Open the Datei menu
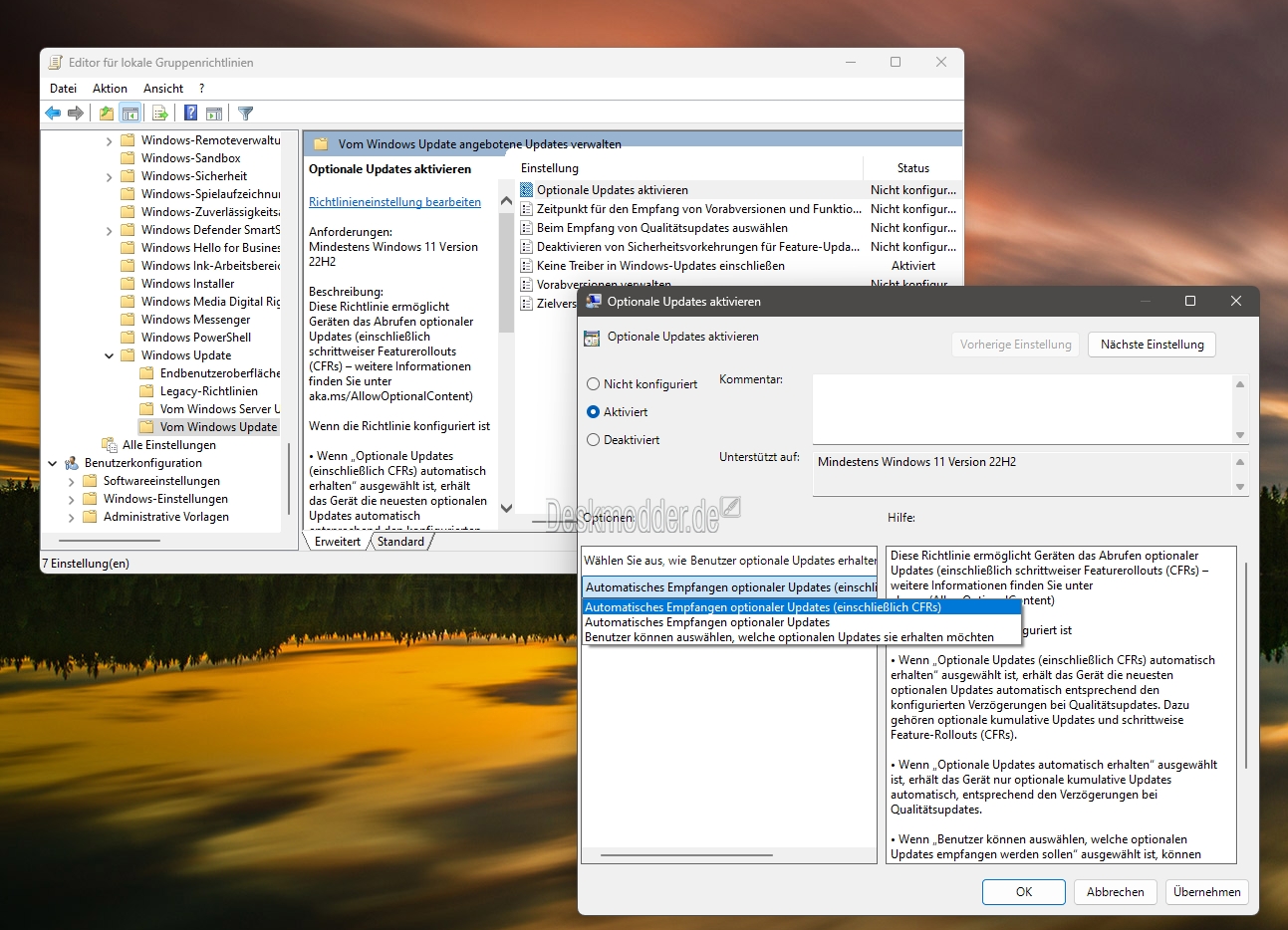 tap(63, 89)
